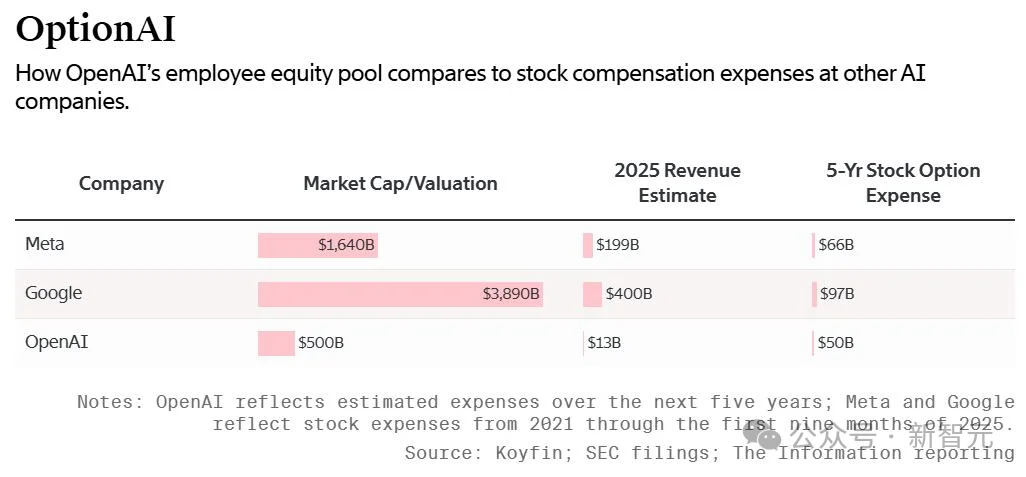Click the 2025 Revenue Estimate header
Screen dimensions: 1026x477
pos(677,183)
